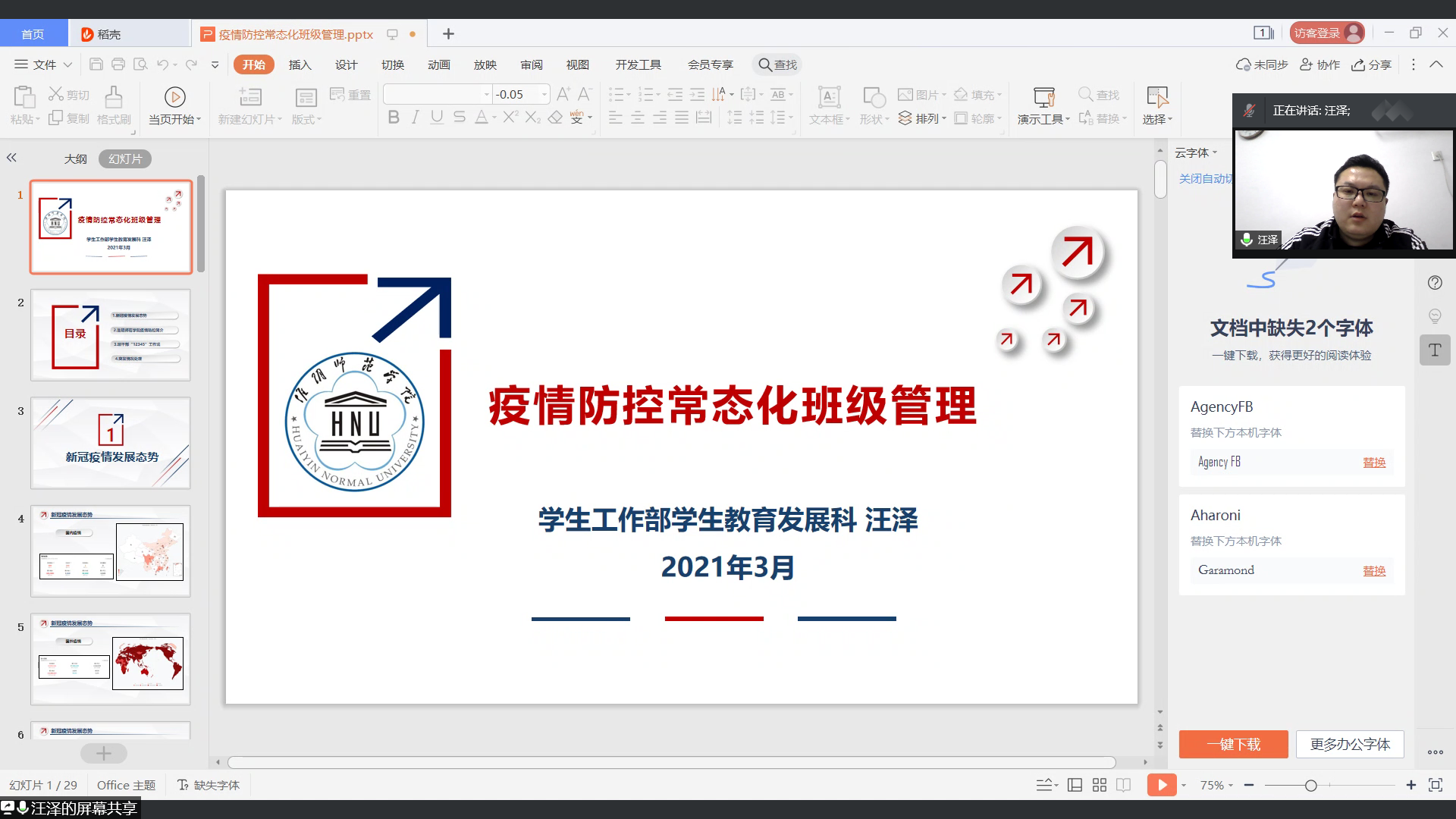Click the Italic formatting icon

tap(415, 118)
